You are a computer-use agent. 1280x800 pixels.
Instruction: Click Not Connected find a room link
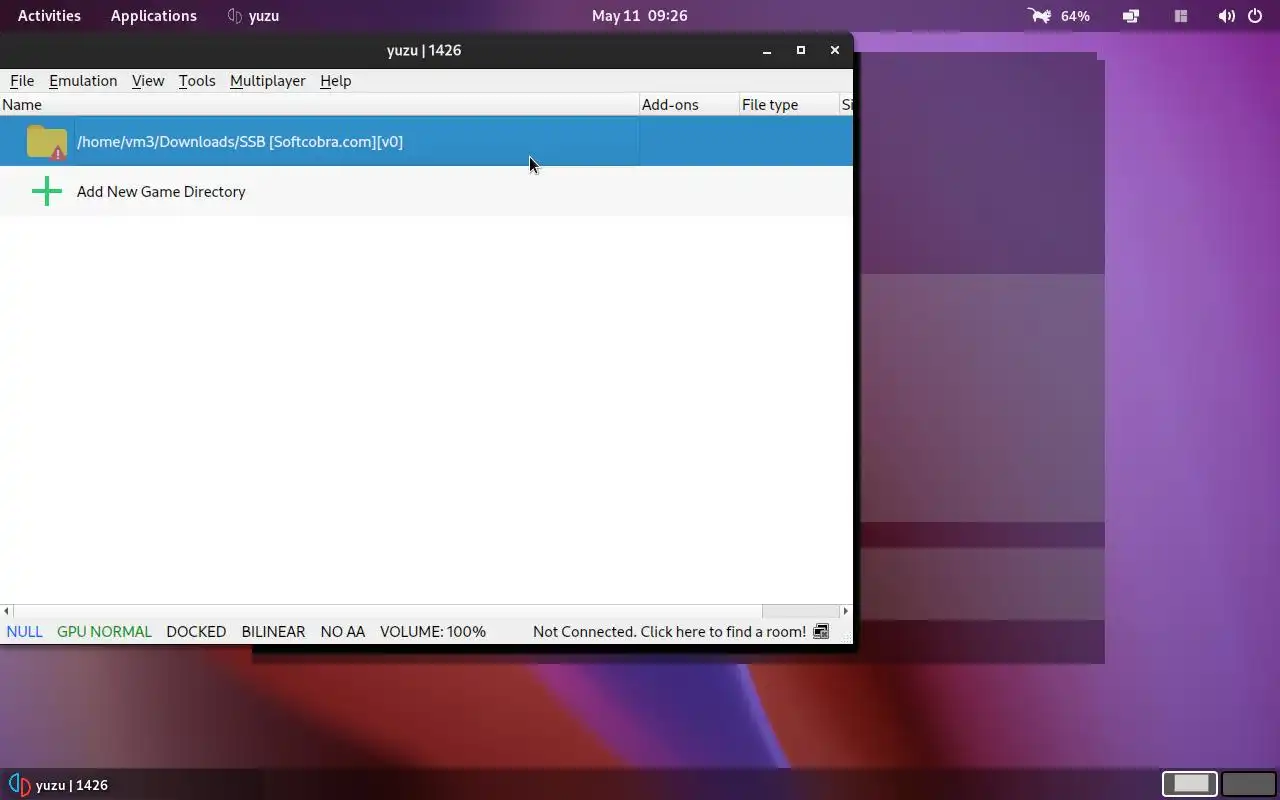click(x=669, y=632)
